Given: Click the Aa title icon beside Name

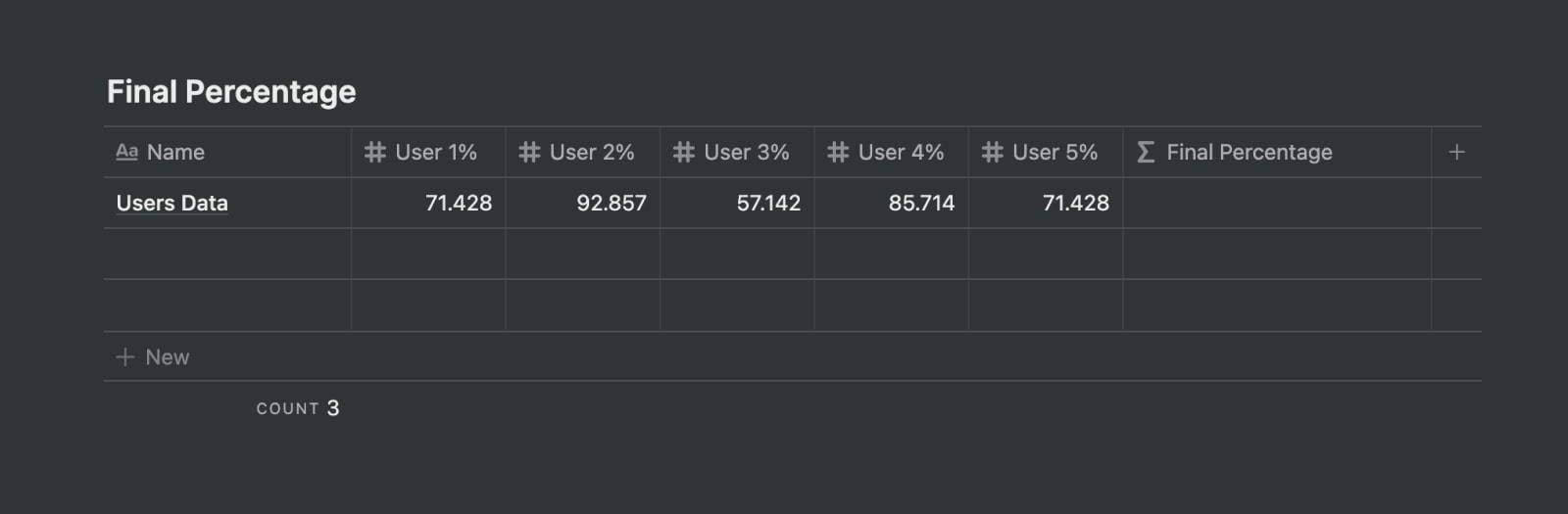Looking at the screenshot, I should 126,152.
